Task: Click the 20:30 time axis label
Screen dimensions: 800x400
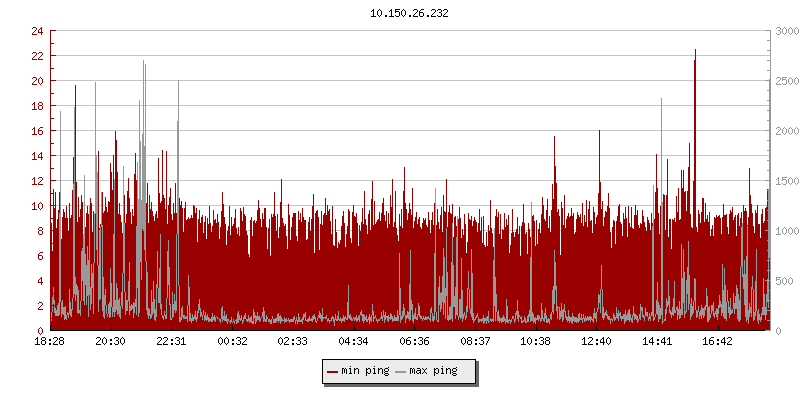Action: (x=110, y=341)
